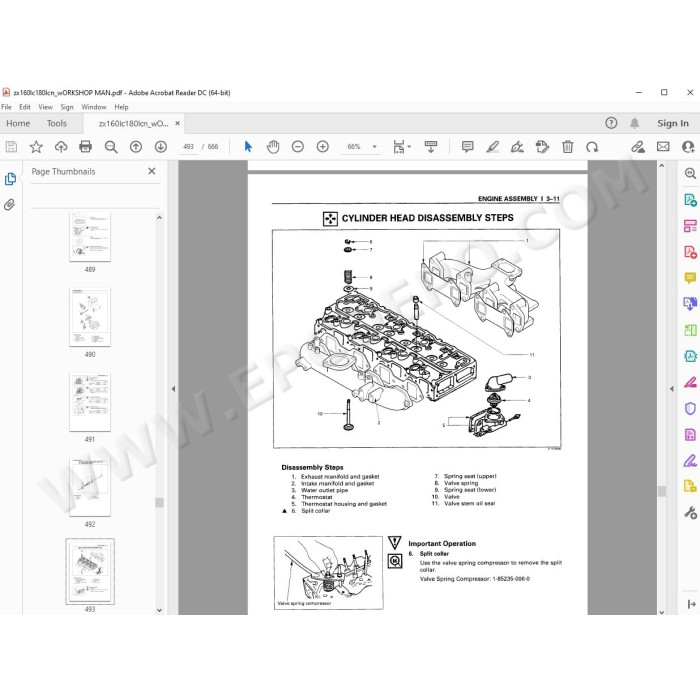Open the Protect shield tool
This screenshot has height=700, width=700.
[x=690, y=408]
